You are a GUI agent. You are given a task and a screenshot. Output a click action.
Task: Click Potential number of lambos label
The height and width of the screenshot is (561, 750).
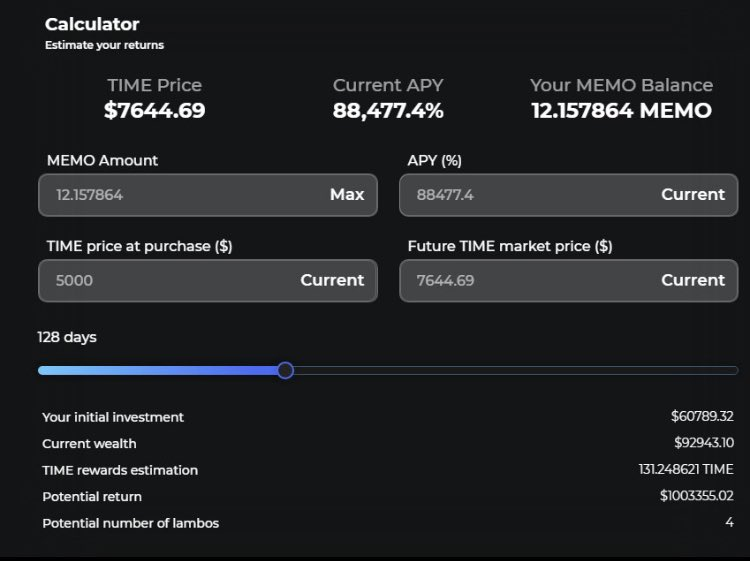[x=131, y=523]
